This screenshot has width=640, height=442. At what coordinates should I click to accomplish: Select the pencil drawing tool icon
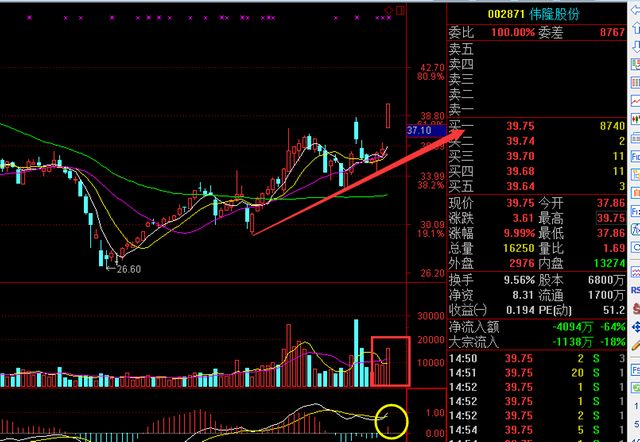point(634,346)
